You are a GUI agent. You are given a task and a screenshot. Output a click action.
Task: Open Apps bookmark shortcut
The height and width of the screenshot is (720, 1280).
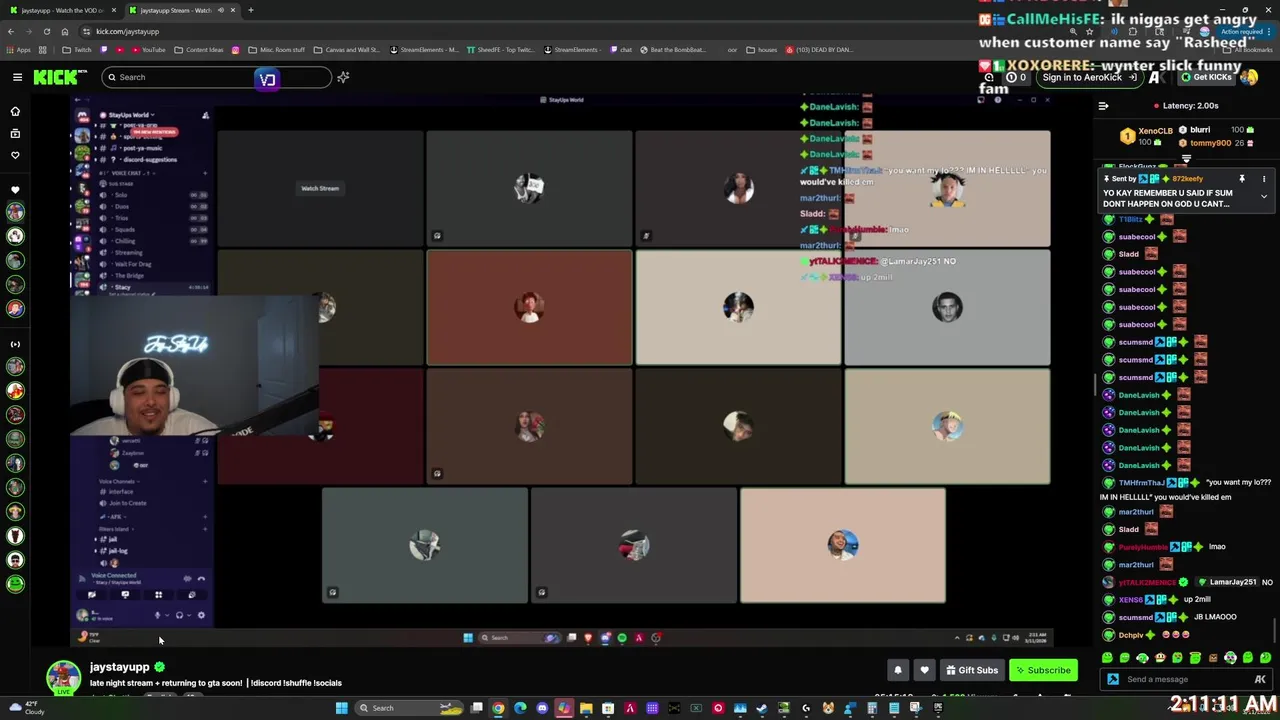(19, 50)
